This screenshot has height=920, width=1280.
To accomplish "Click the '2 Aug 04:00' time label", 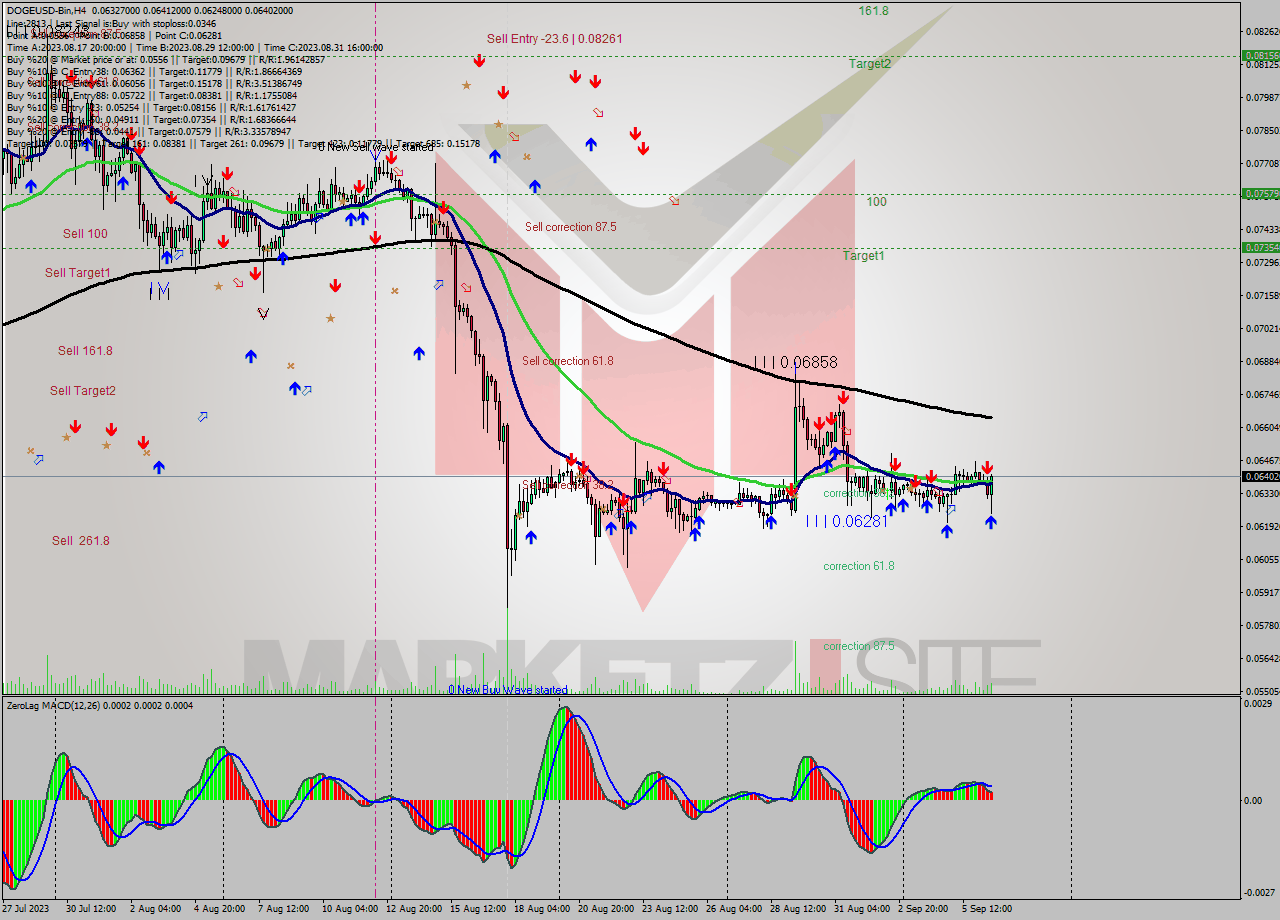I will click(155, 909).
